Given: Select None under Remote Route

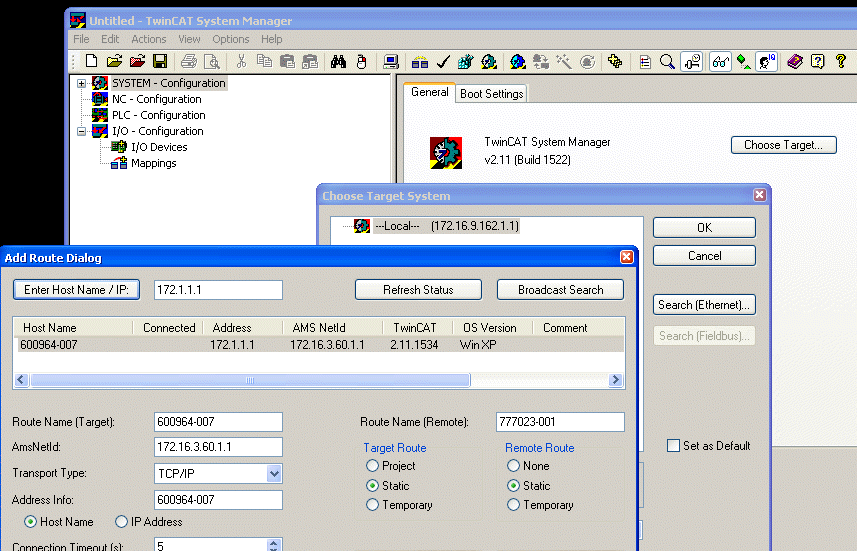Looking at the screenshot, I should 513,466.
